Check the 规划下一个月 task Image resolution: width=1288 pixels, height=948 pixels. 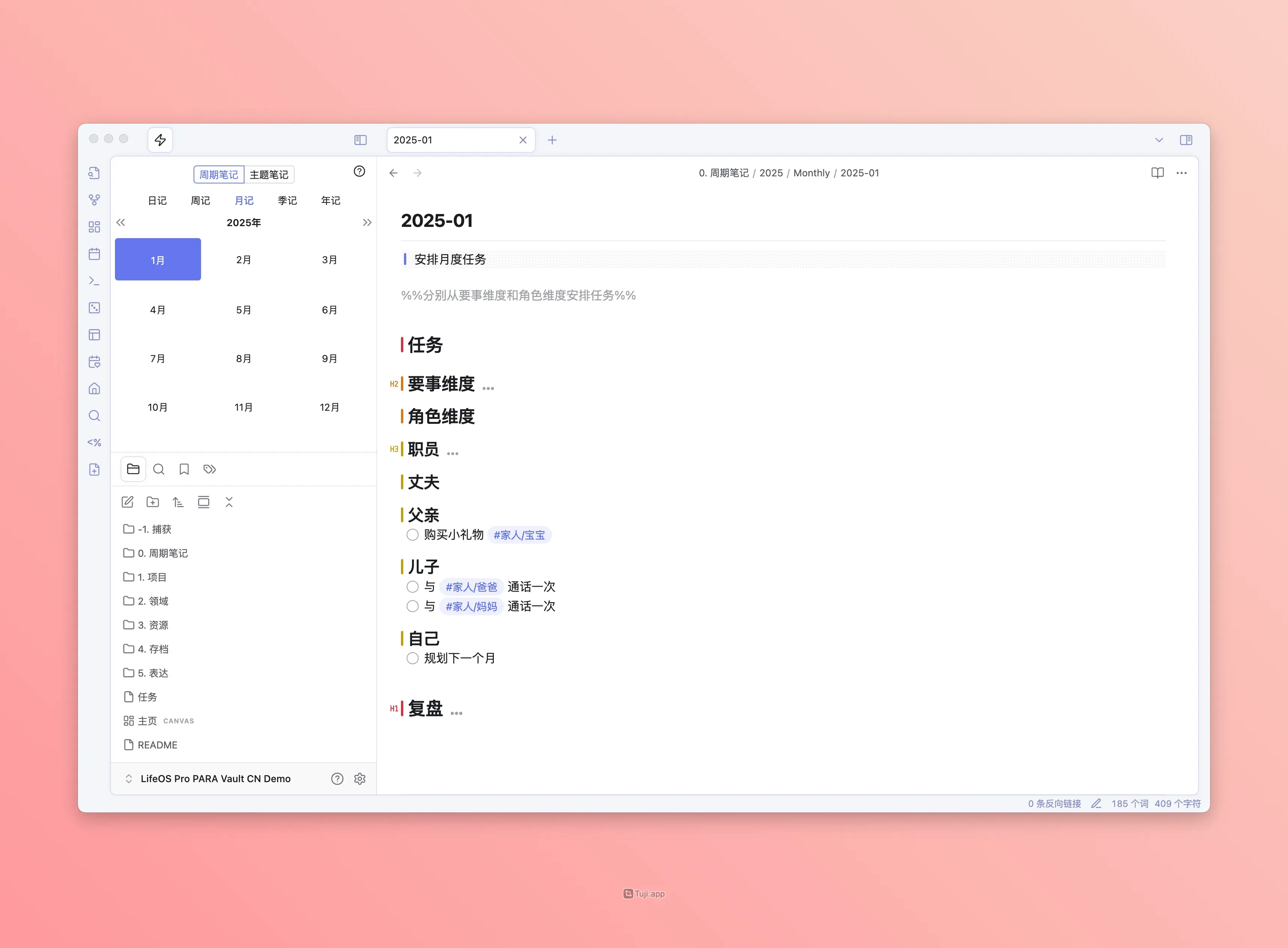point(413,658)
